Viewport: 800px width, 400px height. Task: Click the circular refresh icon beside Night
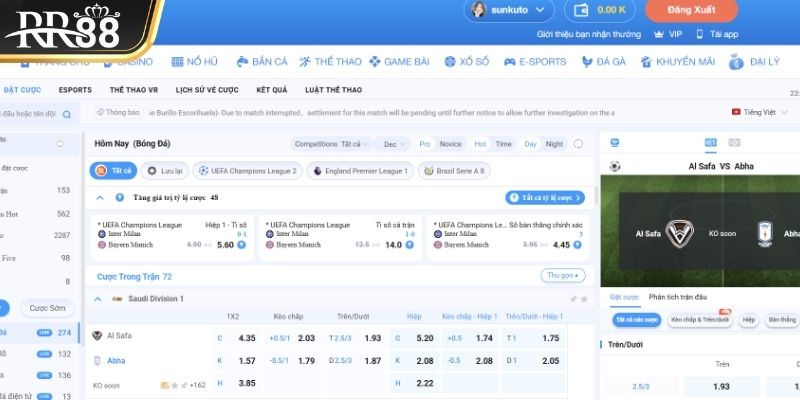pyautogui.click(x=578, y=144)
